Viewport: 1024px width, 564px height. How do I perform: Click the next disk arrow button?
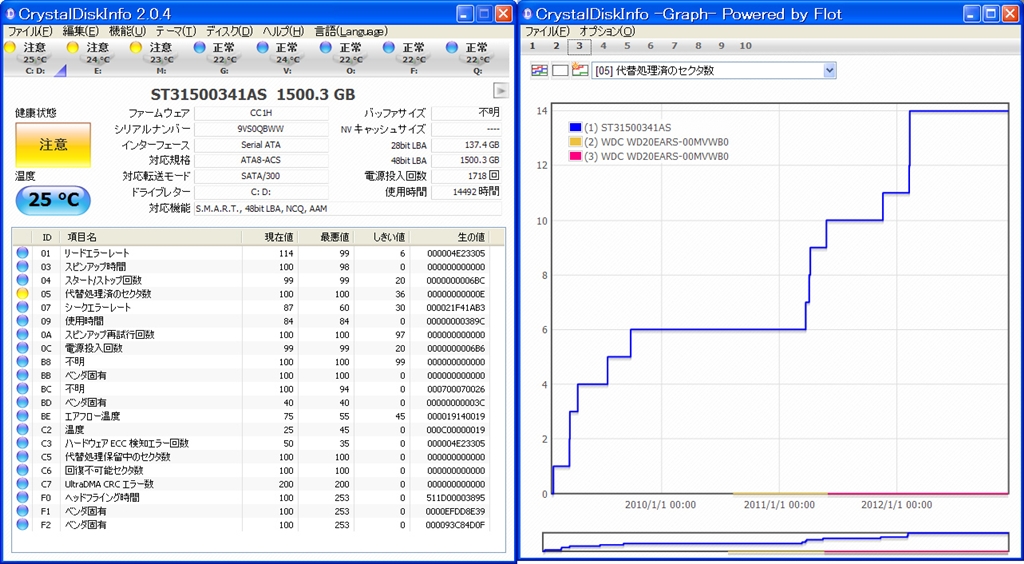click(500, 89)
